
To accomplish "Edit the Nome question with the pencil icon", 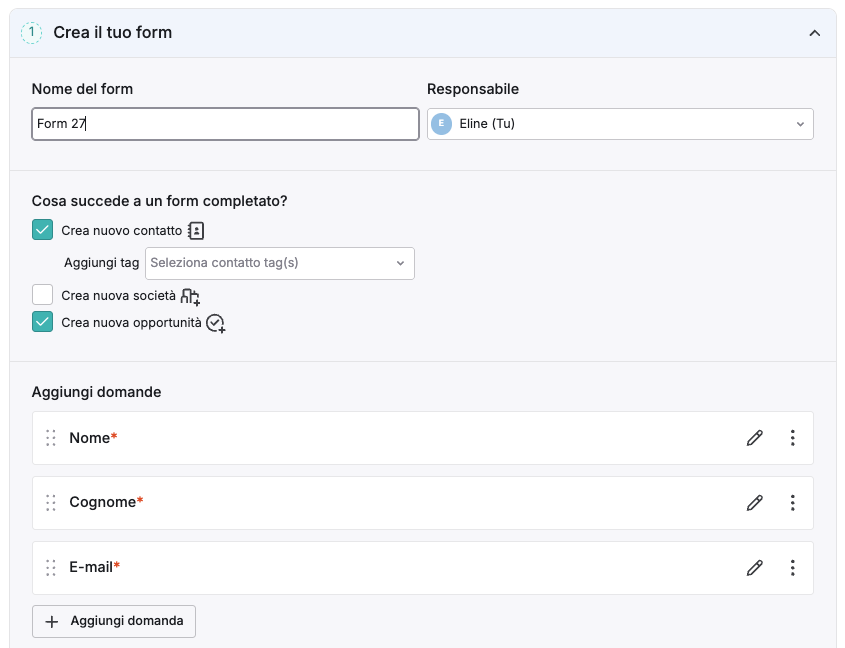I will pos(754,438).
